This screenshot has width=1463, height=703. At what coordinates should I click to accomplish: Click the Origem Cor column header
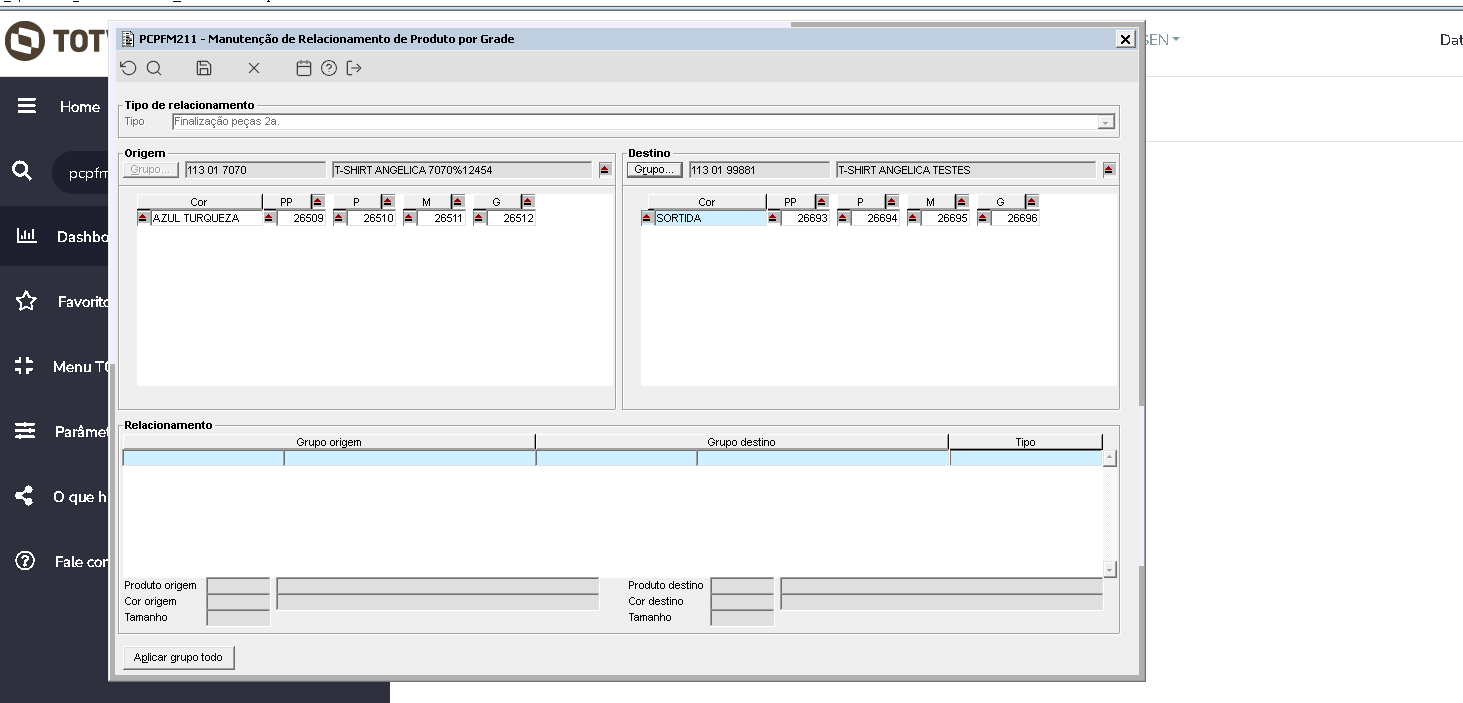pos(199,202)
